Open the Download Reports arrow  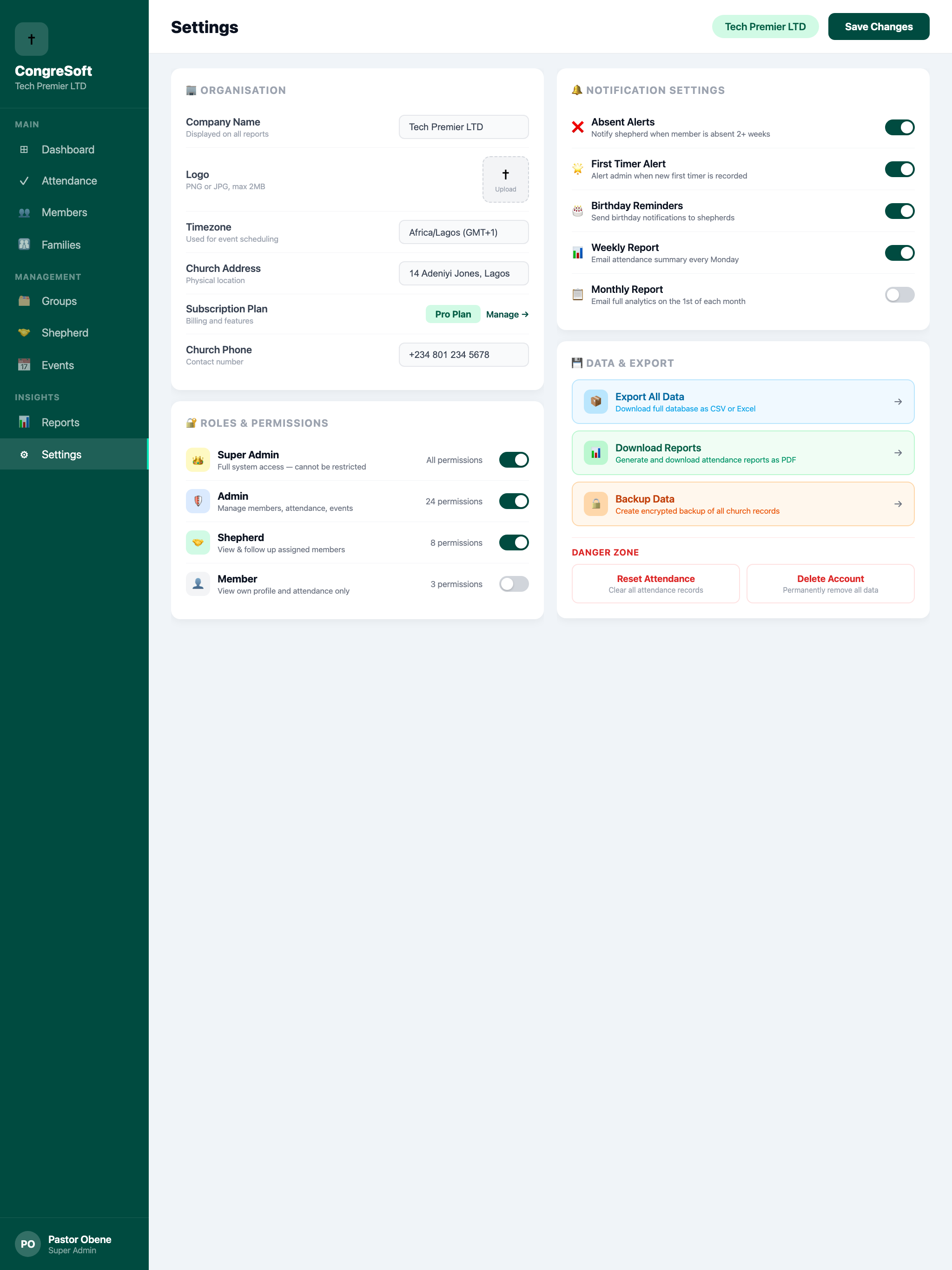(x=898, y=453)
